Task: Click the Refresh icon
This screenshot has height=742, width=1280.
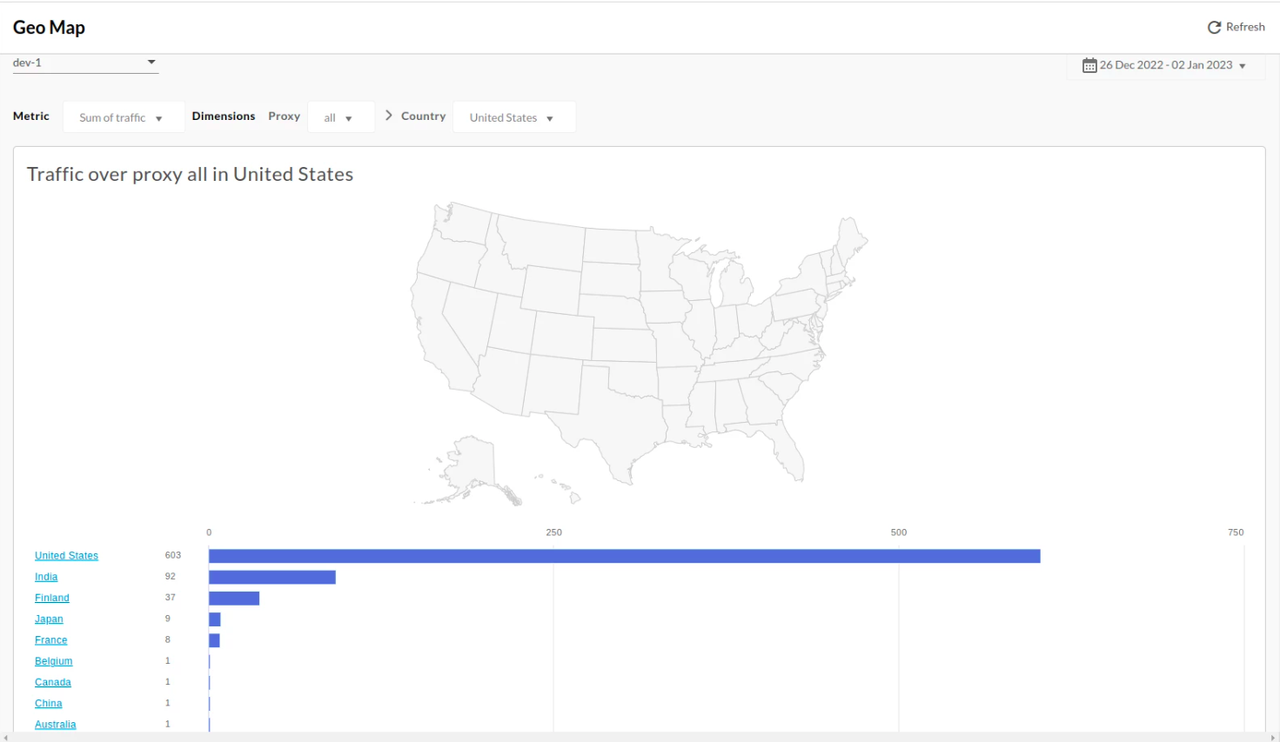Action: 1214,27
